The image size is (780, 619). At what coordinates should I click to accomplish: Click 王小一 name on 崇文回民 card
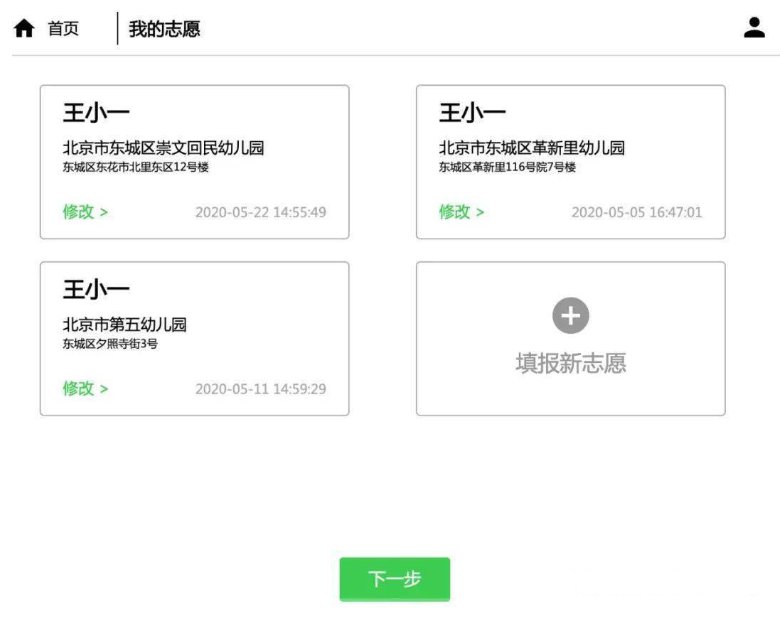coord(96,112)
